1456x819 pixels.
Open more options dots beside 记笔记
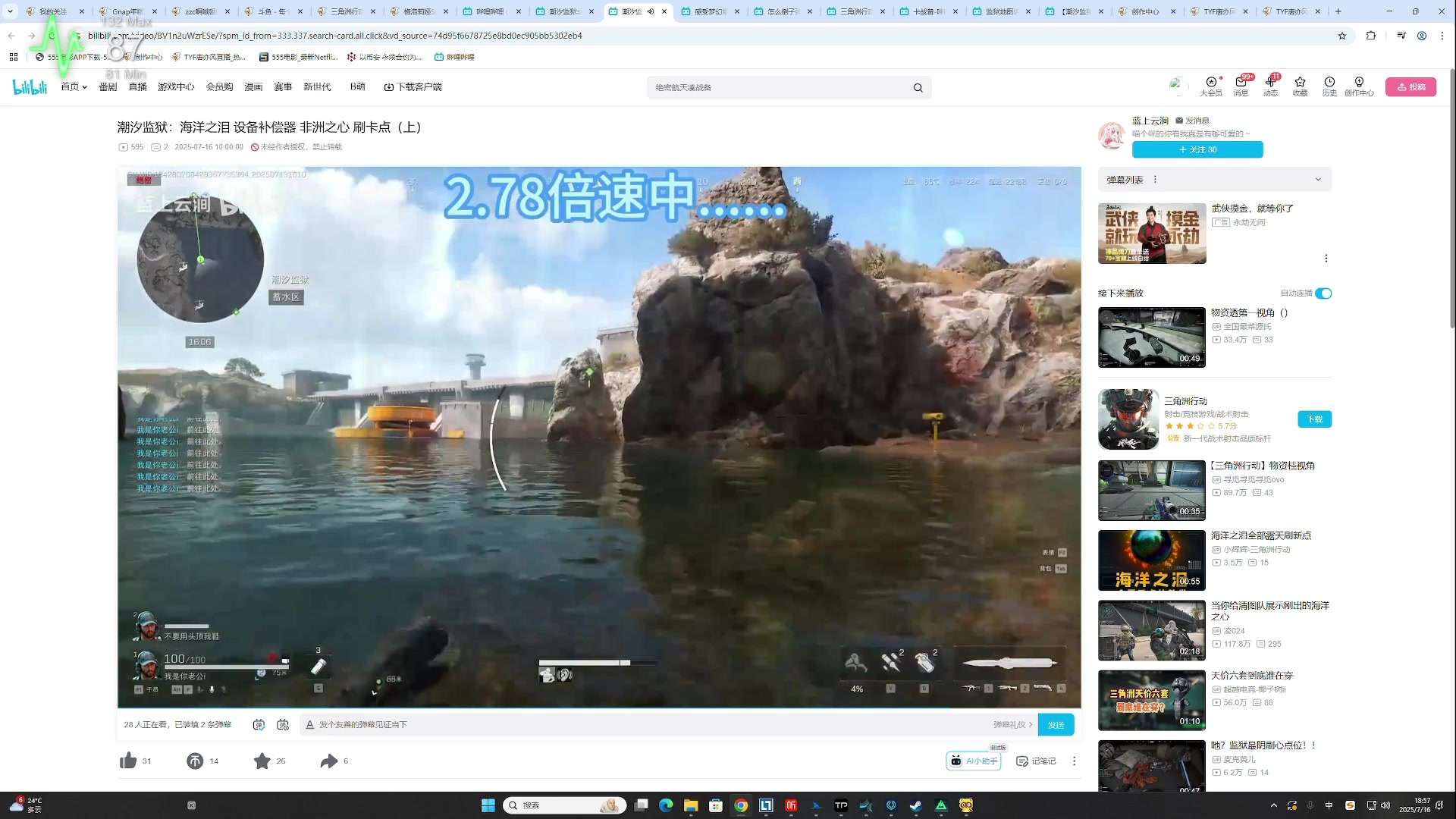[x=1074, y=761]
